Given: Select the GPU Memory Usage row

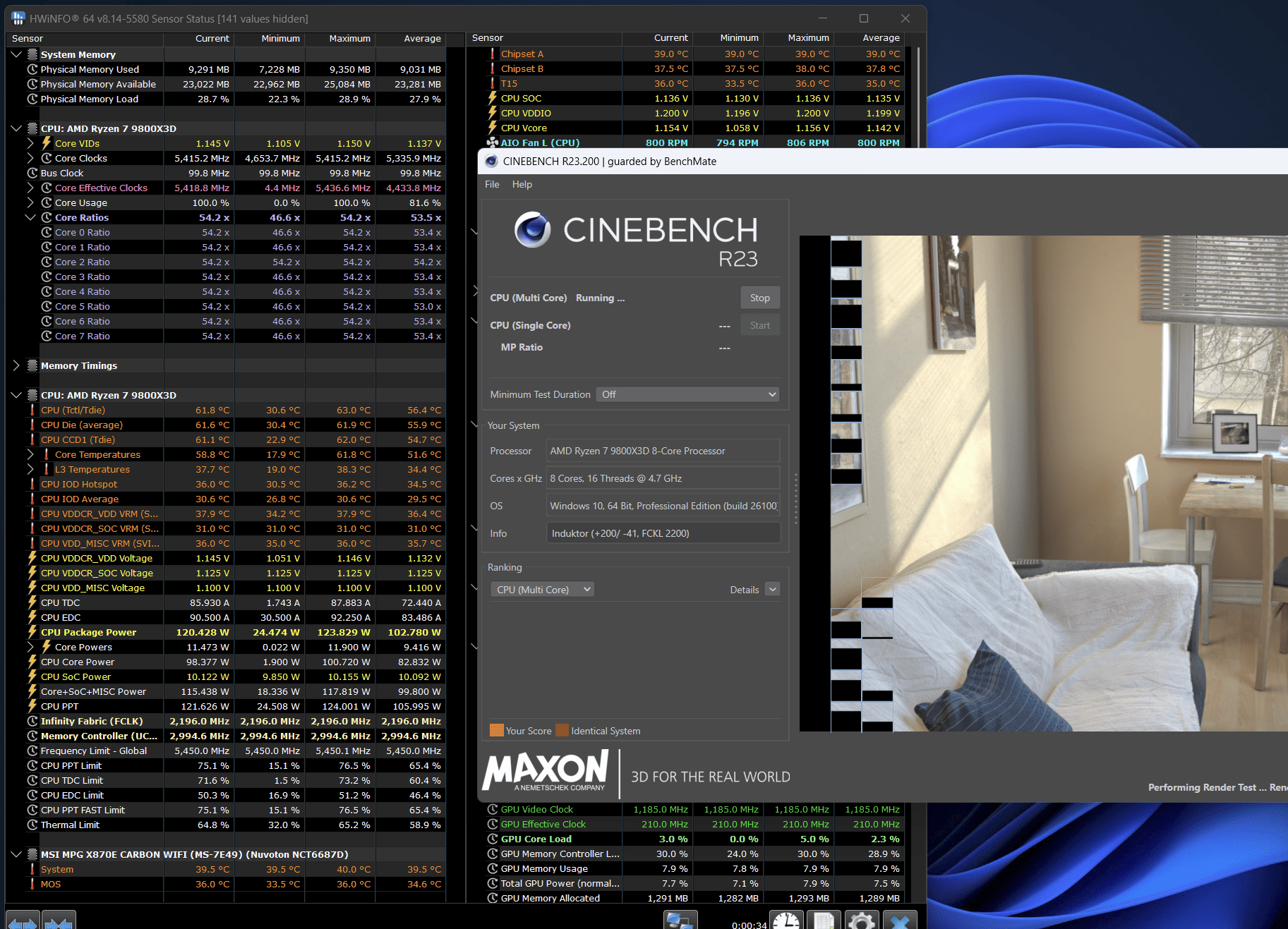Looking at the screenshot, I should click(694, 868).
